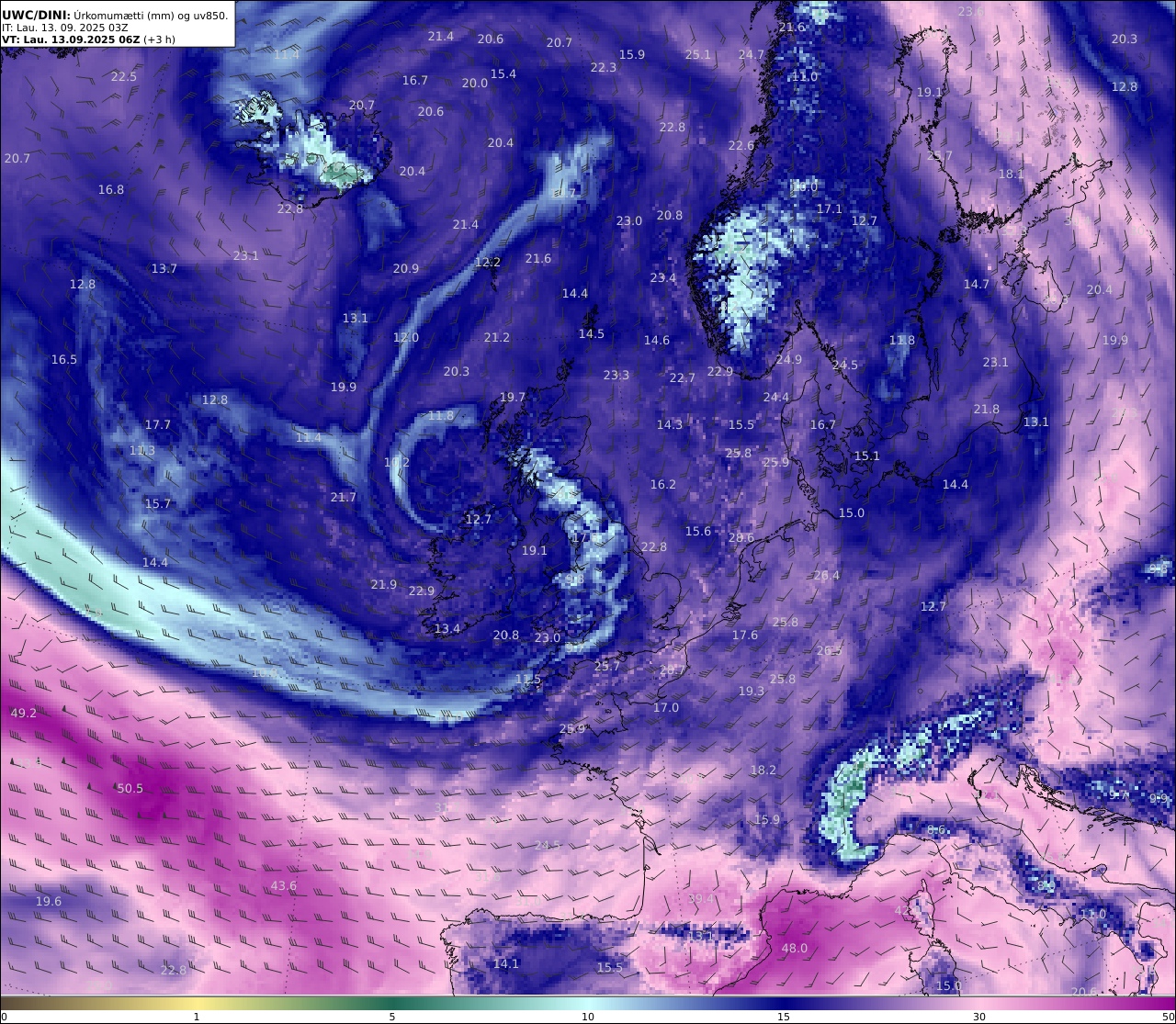Click the 26.4 value on the map
Viewport: 1176px width, 1024px height.
(x=827, y=575)
